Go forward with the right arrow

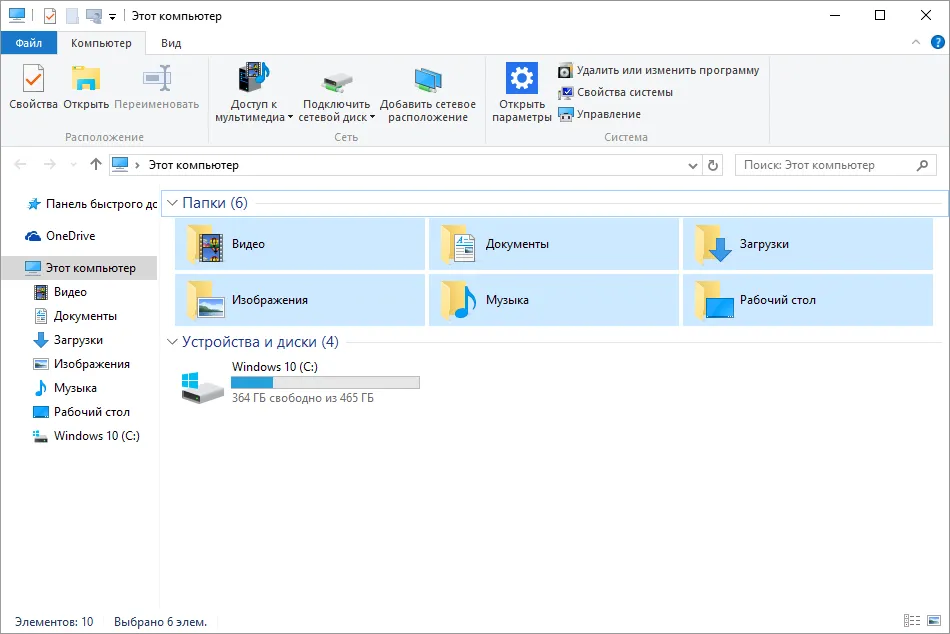pos(50,164)
